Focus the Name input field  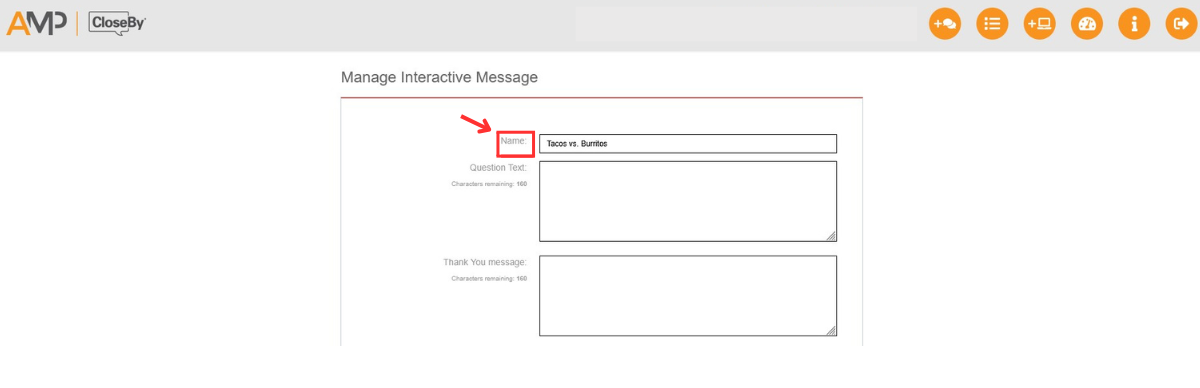pos(688,144)
